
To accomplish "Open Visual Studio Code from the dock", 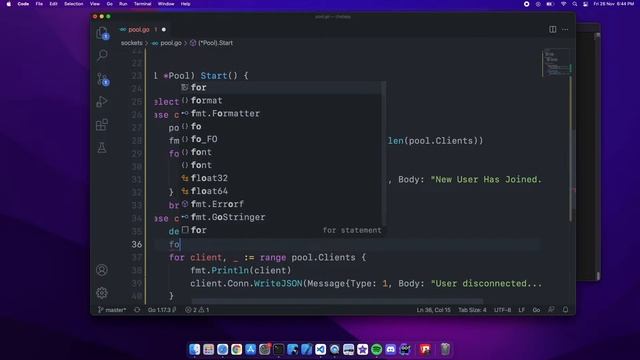I will tap(320, 349).
